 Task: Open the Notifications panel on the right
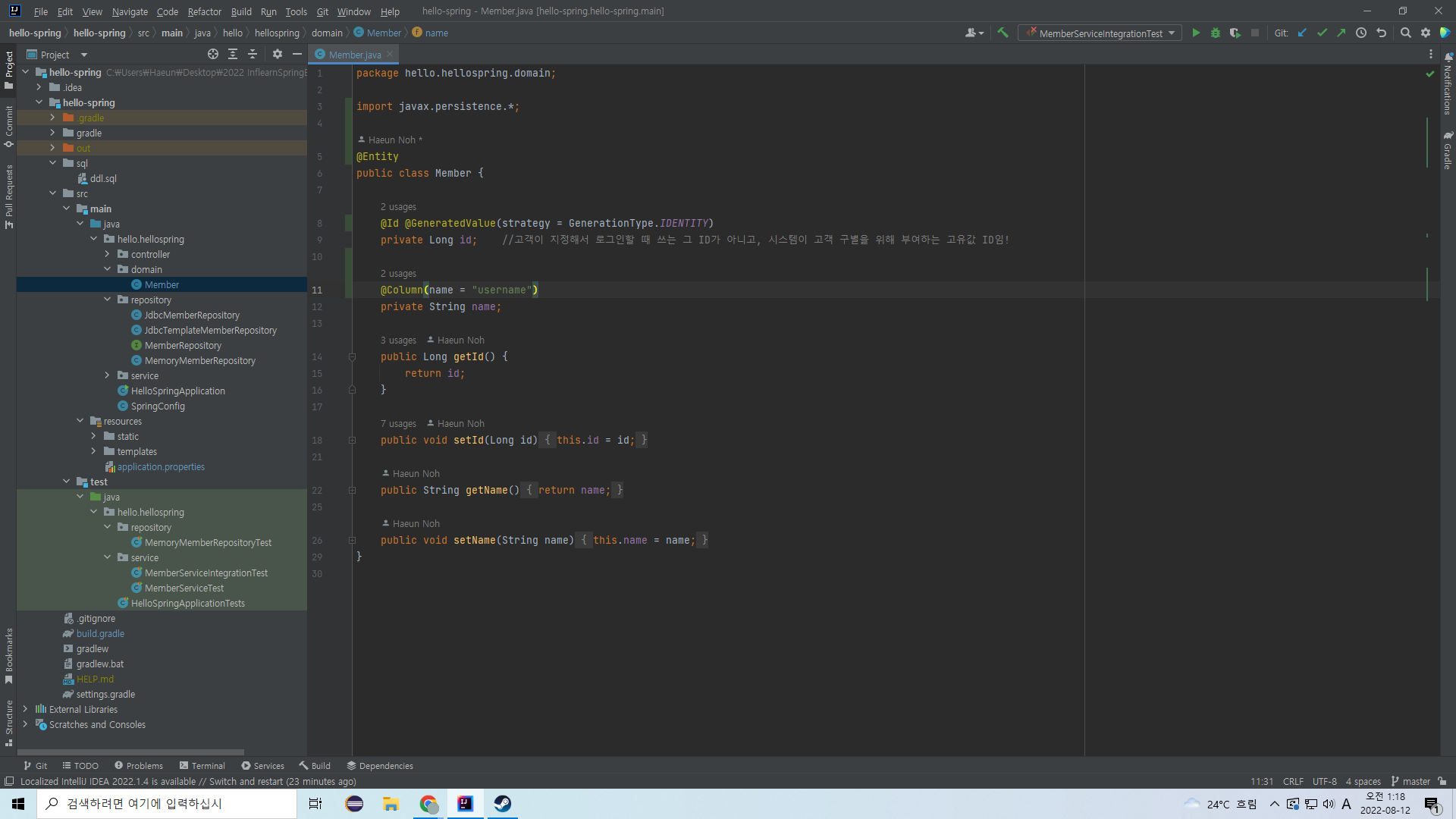1448,84
